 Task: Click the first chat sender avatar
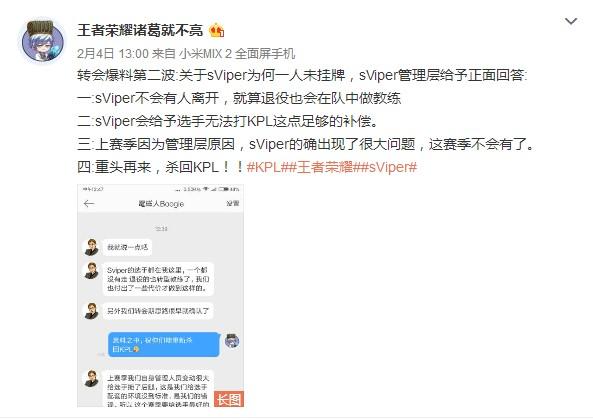91,247
